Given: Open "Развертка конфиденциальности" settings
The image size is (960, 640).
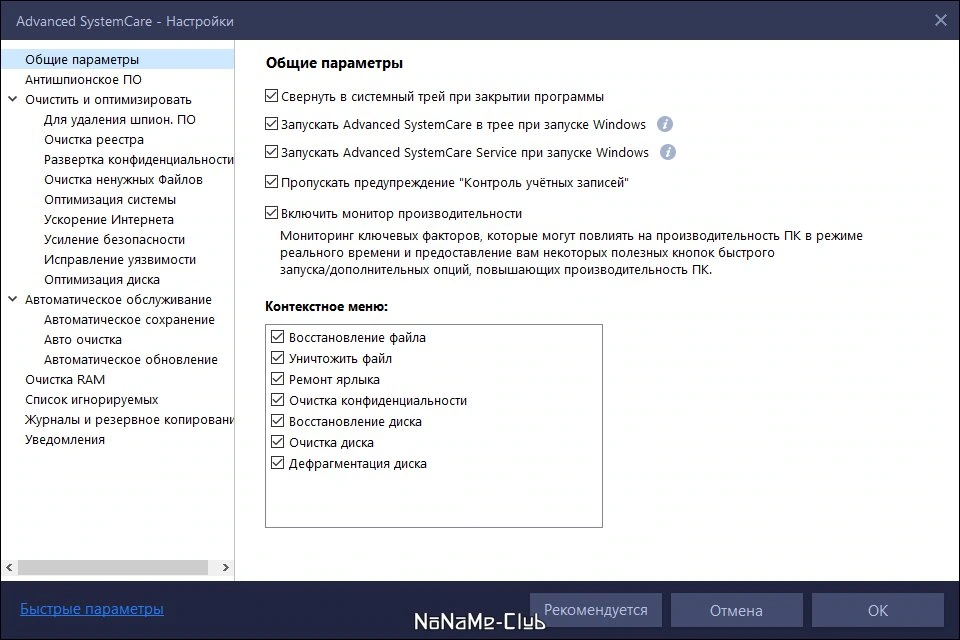Looking at the screenshot, I should [x=138, y=160].
